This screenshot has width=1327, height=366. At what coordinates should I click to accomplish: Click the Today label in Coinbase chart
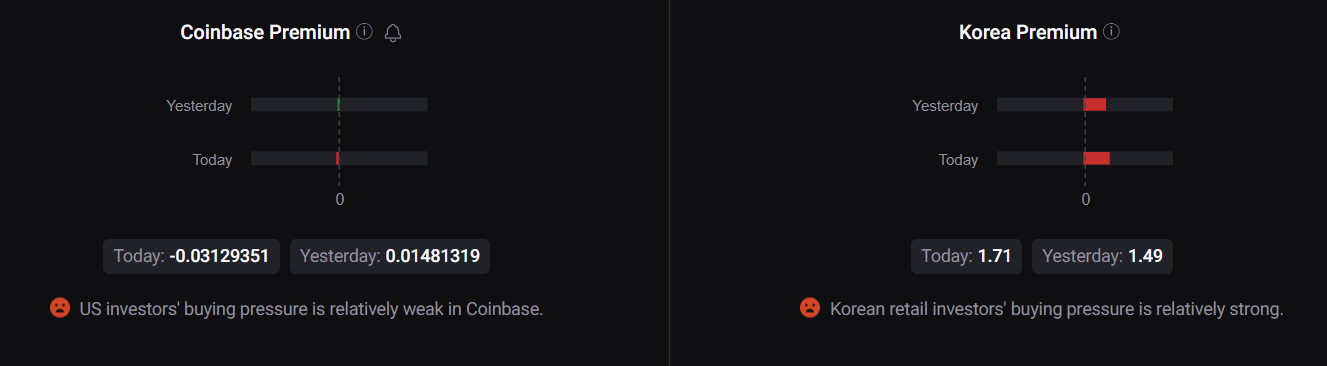point(212,159)
